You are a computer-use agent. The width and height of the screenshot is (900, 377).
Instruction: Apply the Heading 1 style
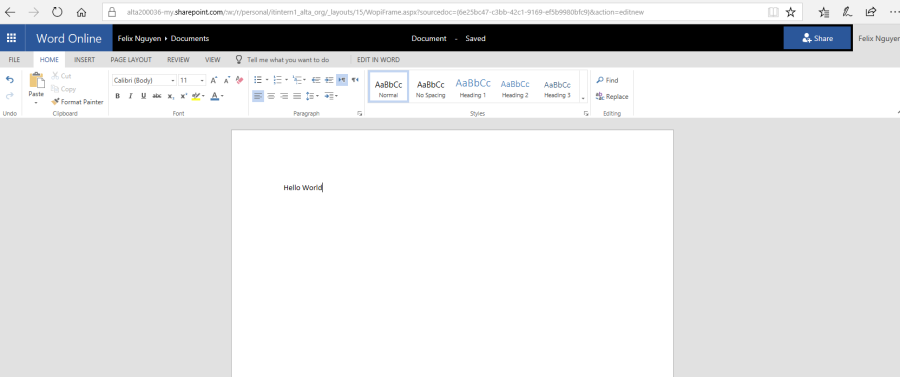point(473,87)
